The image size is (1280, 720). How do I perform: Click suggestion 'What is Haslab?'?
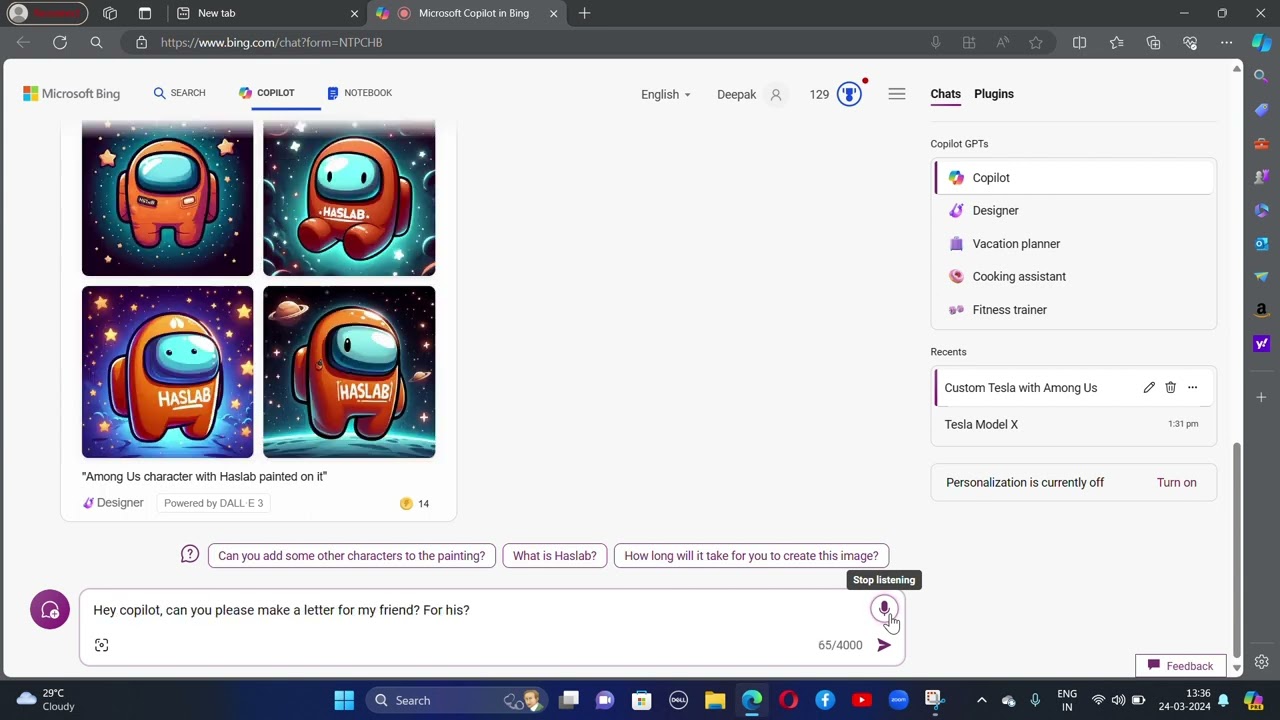[x=554, y=556]
